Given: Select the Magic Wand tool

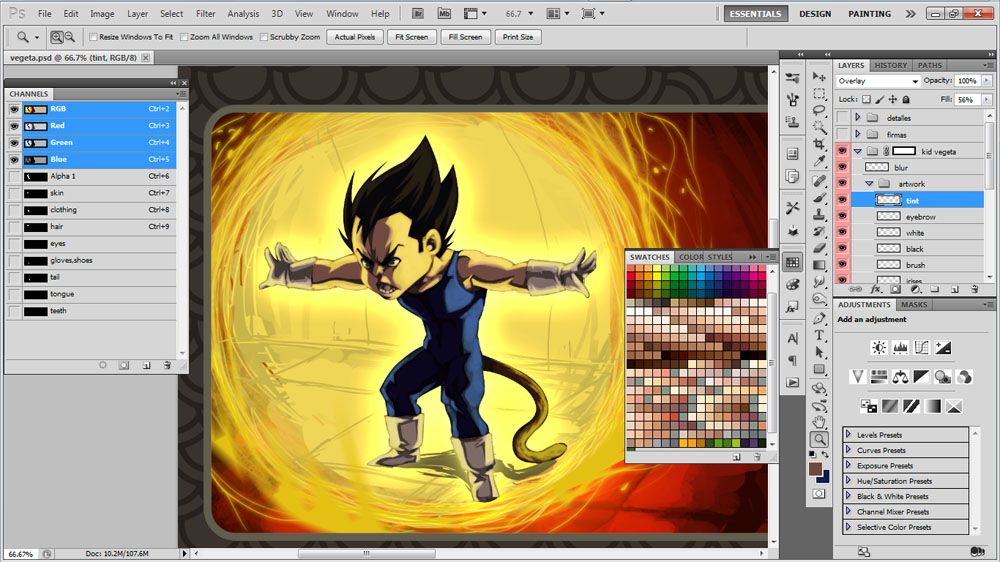Looking at the screenshot, I should pyautogui.click(x=819, y=127).
